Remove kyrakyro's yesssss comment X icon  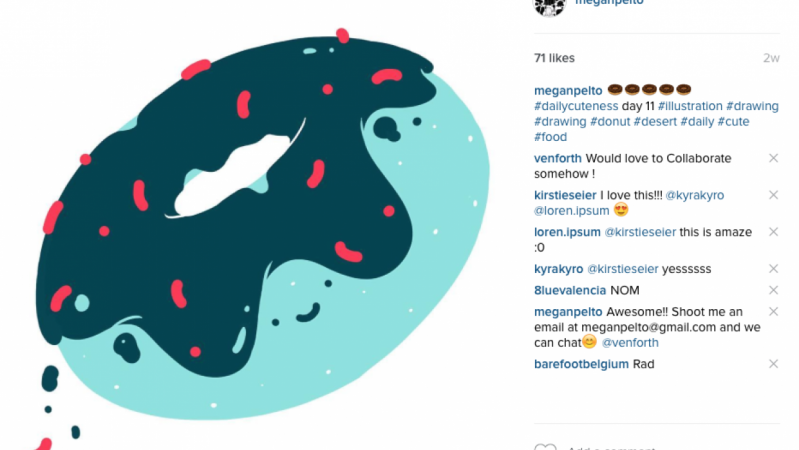(x=773, y=269)
